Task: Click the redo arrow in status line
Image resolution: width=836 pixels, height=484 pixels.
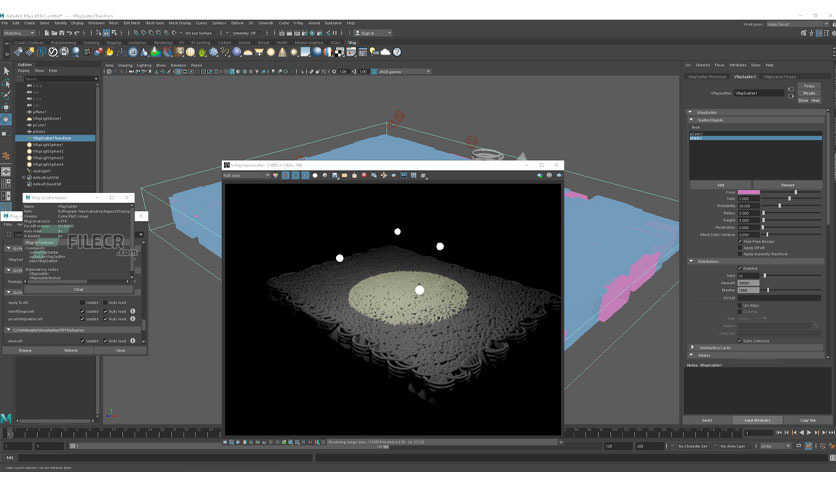Action: point(77,33)
